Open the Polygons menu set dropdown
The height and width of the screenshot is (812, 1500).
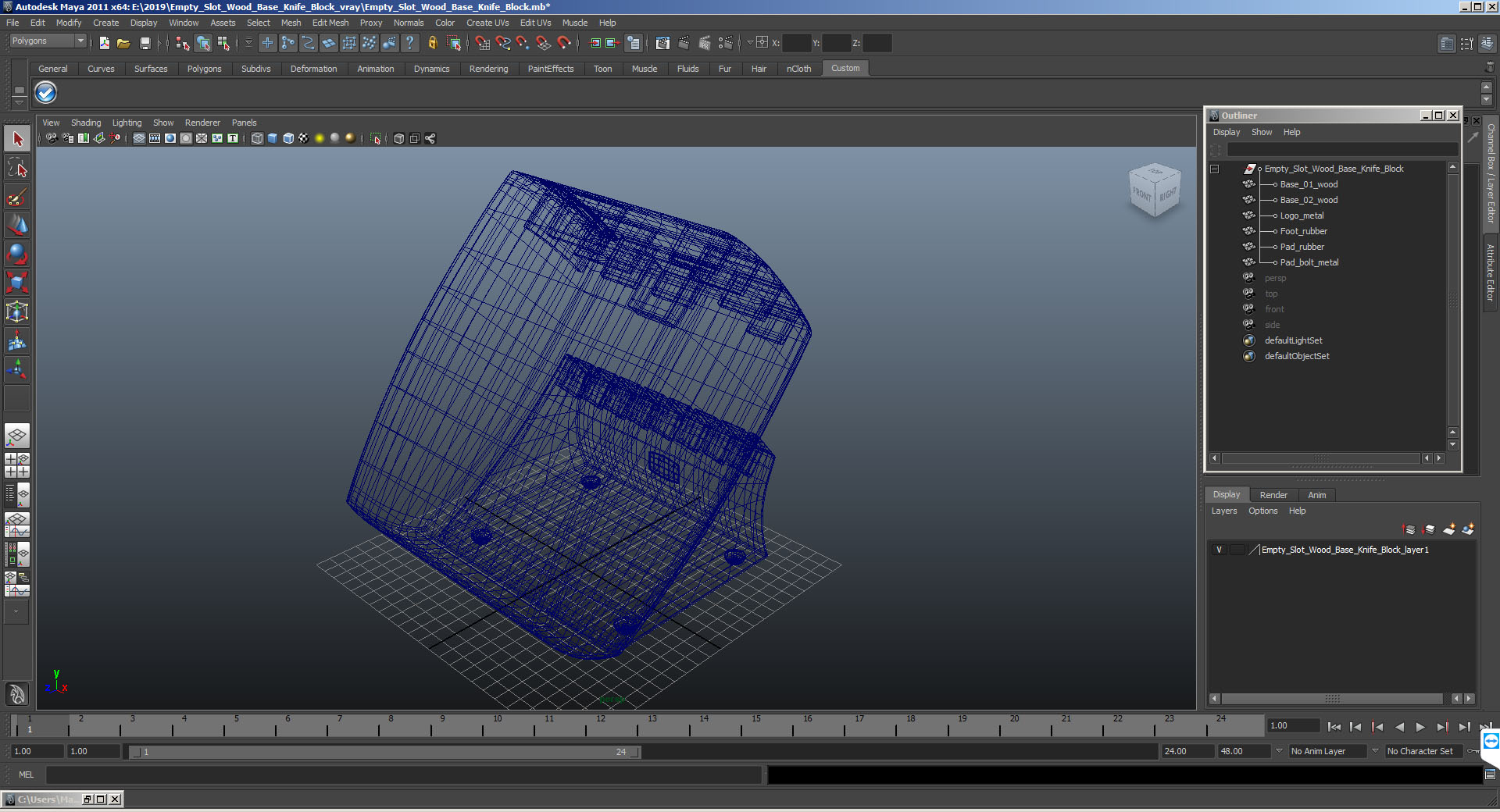pyautogui.click(x=48, y=41)
